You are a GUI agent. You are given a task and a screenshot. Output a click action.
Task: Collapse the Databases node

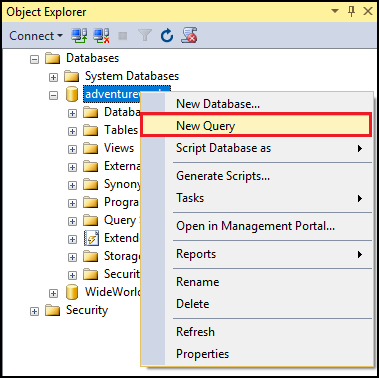(34, 59)
